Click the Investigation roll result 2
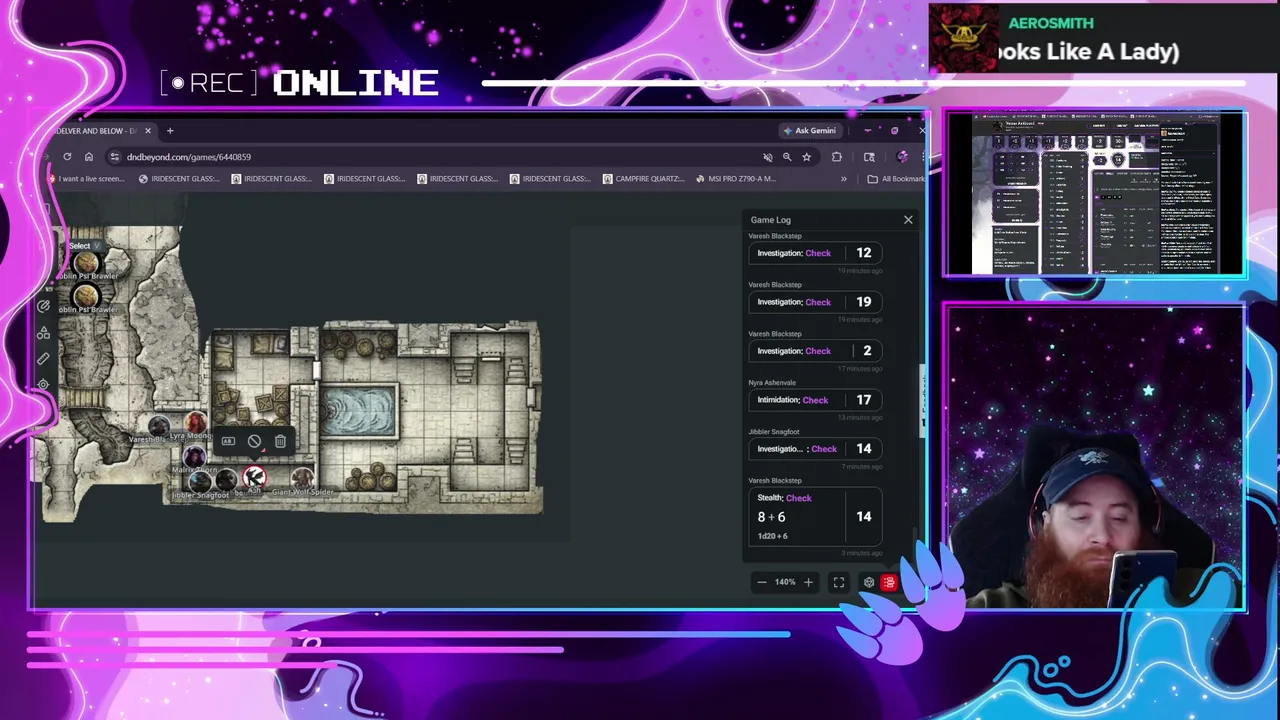Screen dimensions: 1280x720 (x=867, y=351)
